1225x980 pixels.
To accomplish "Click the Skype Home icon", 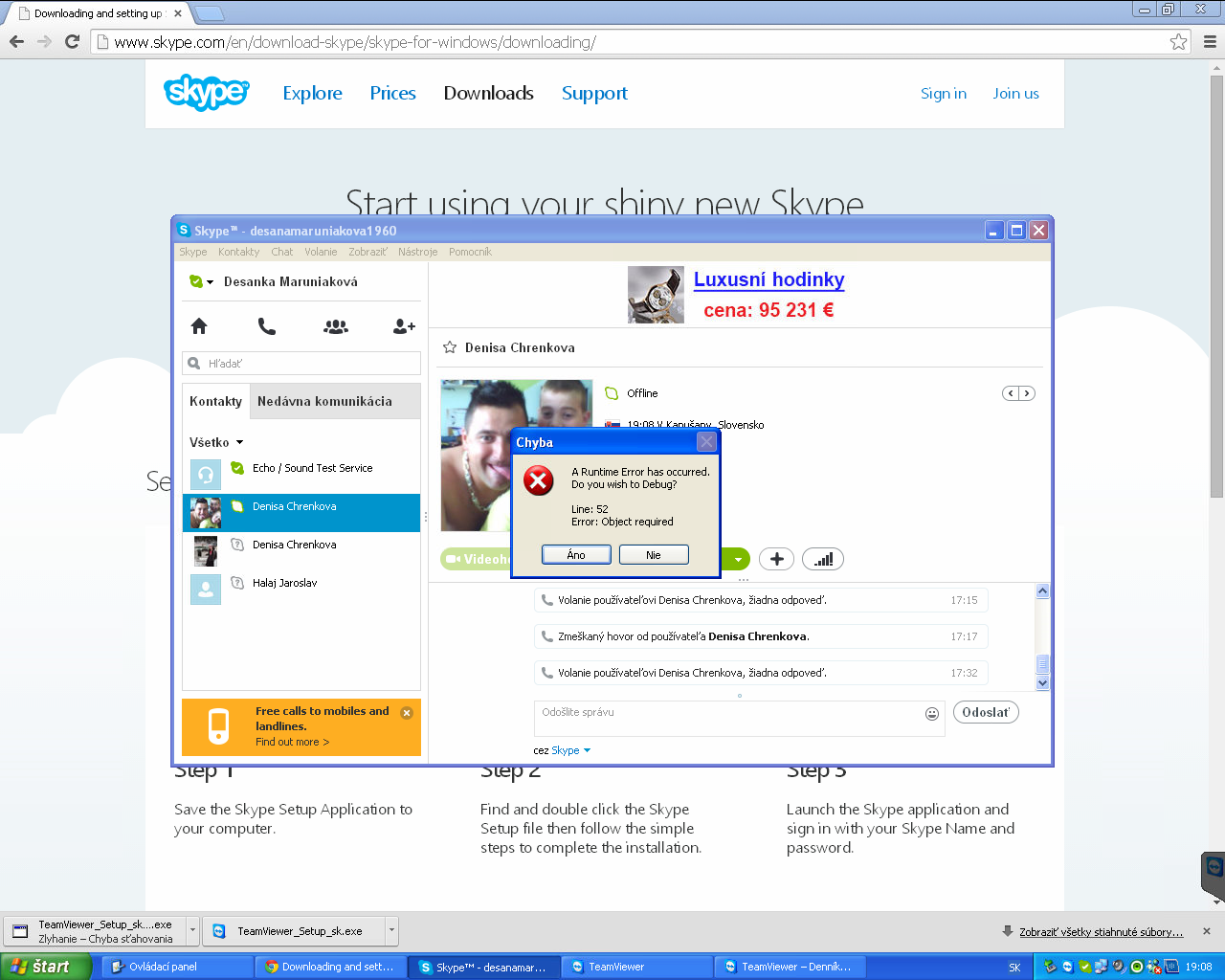I will [199, 326].
